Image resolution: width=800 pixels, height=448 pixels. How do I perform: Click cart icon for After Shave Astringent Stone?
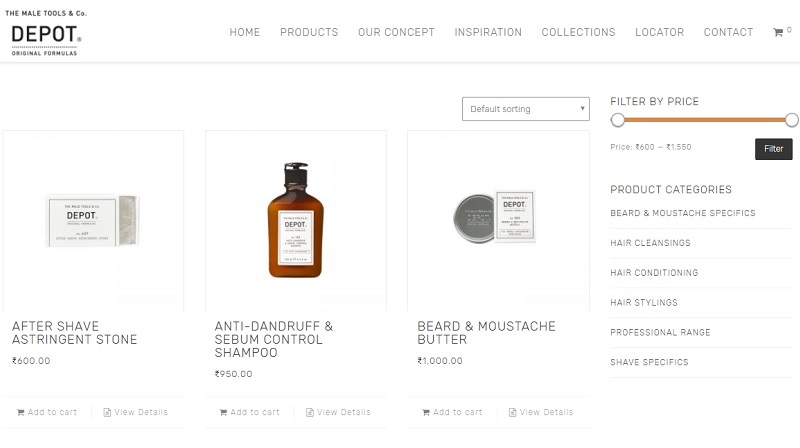coord(20,412)
